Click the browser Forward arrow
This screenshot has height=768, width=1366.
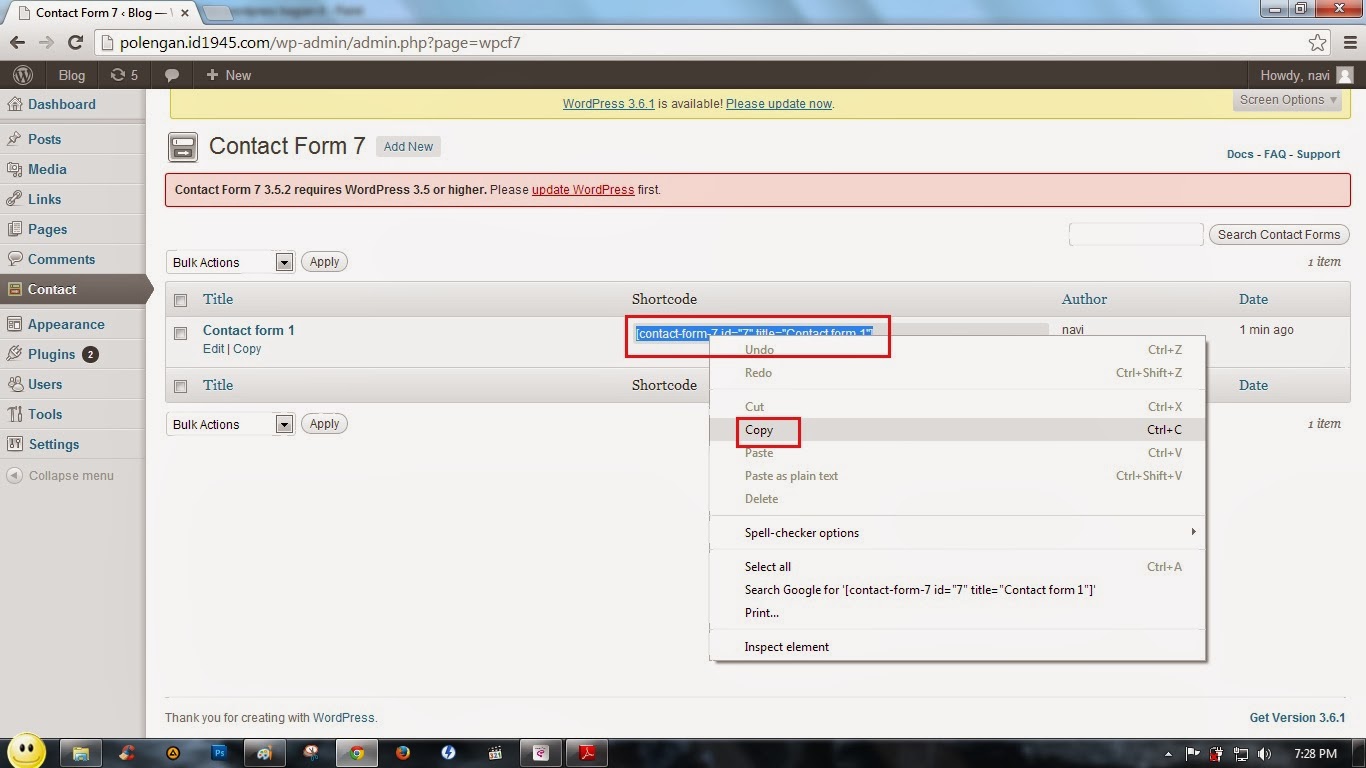[x=46, y=43]
